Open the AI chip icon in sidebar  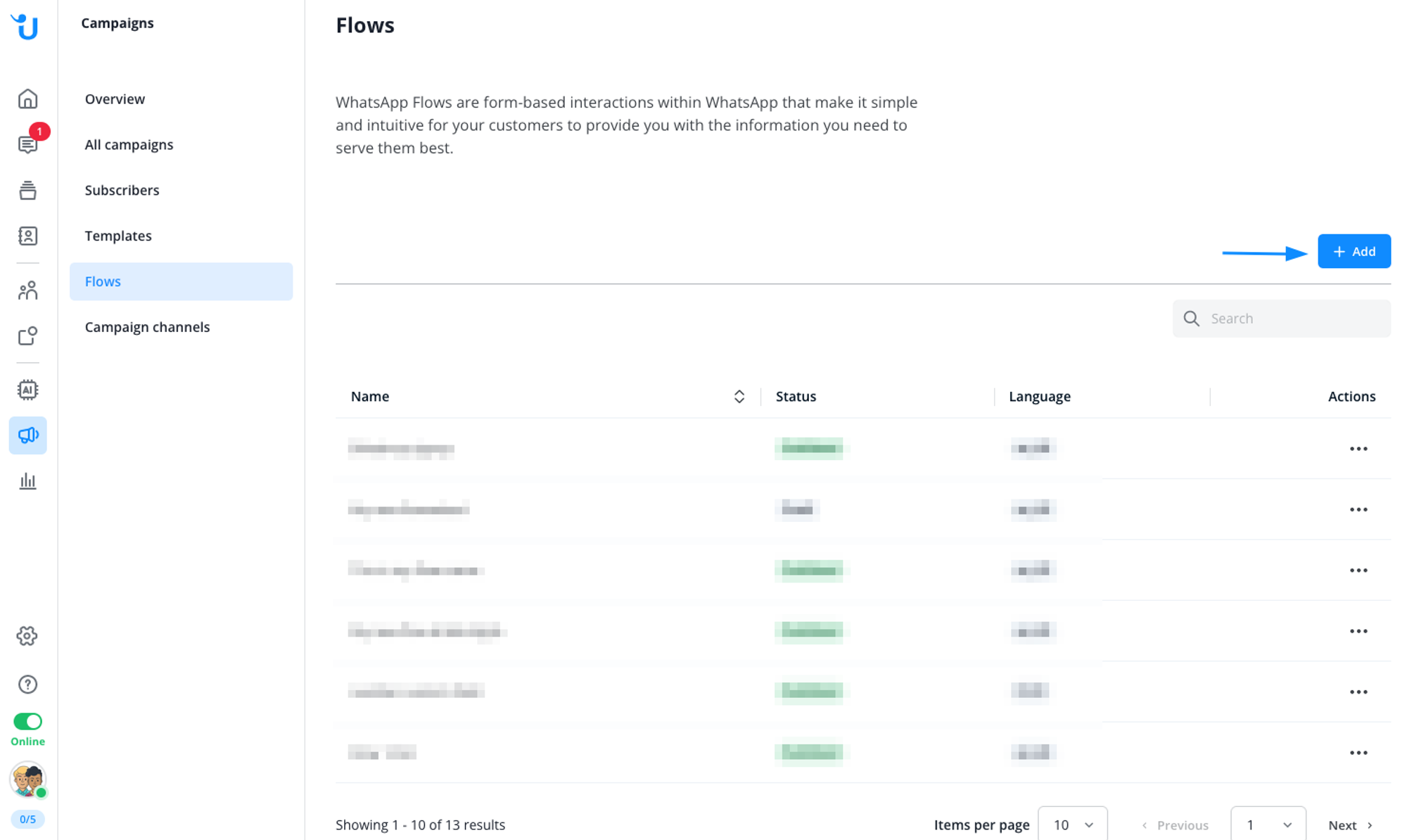27,389
